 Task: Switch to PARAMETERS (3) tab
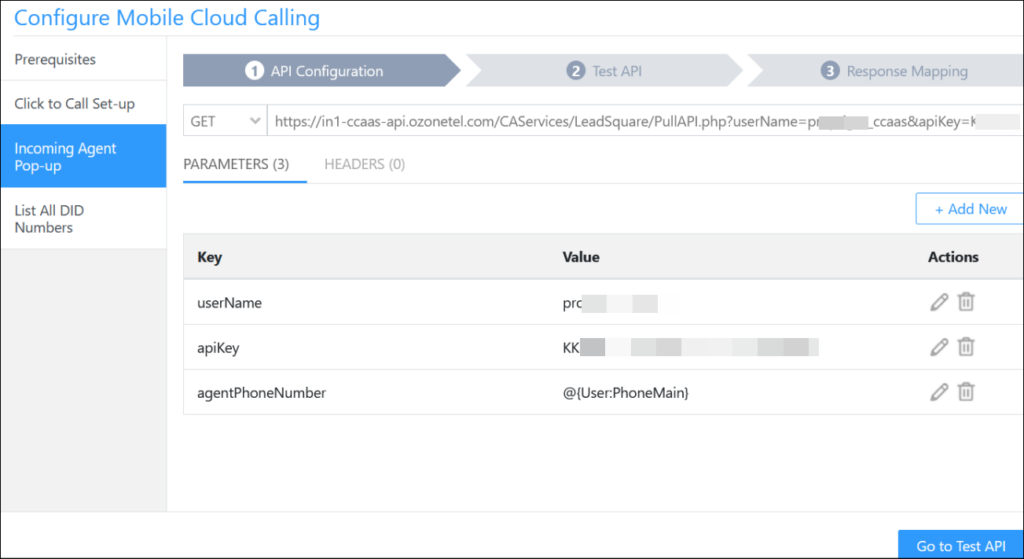tap(236, 164)
